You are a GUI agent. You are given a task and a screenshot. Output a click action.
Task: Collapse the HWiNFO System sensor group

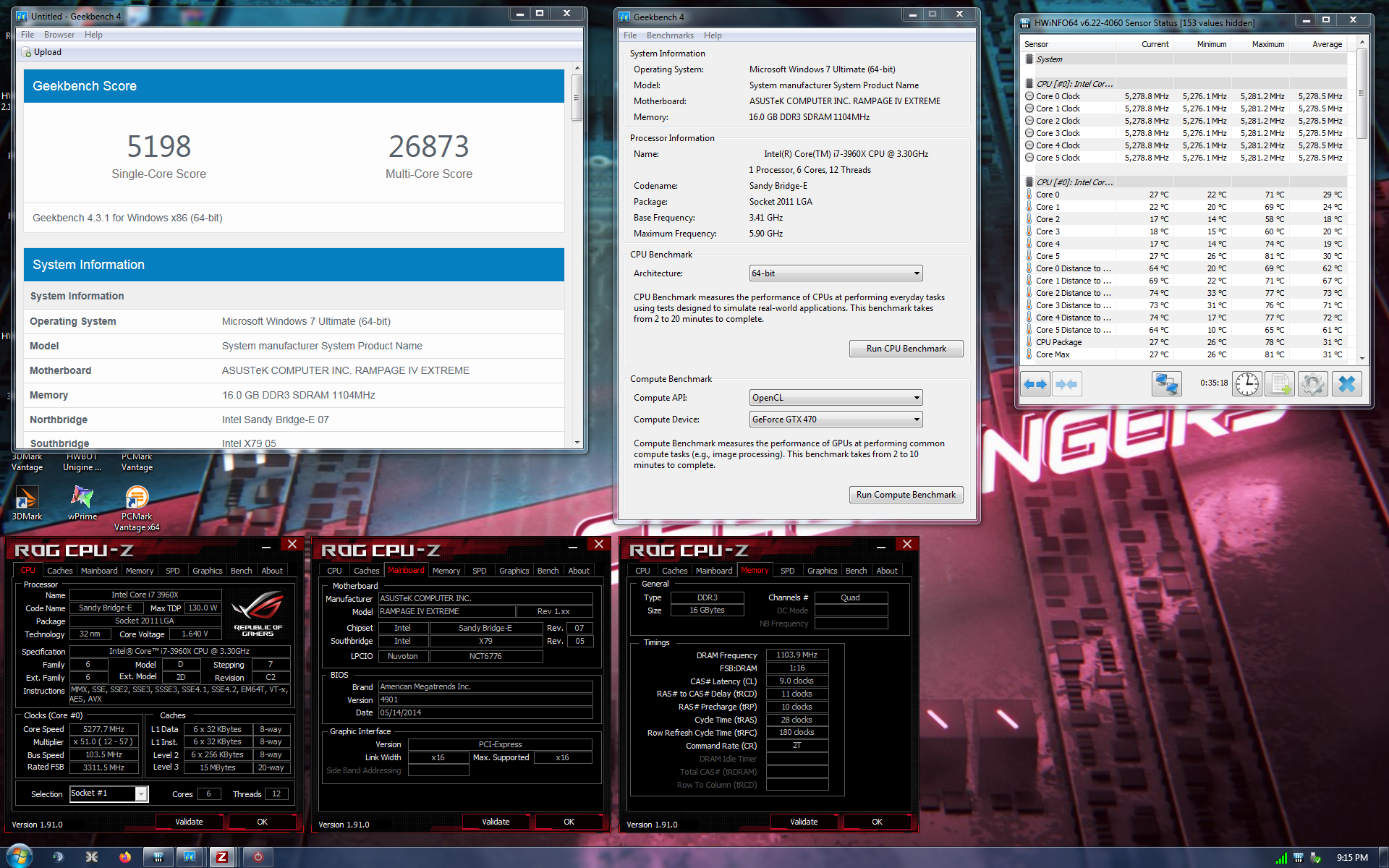click(1029, 59)
